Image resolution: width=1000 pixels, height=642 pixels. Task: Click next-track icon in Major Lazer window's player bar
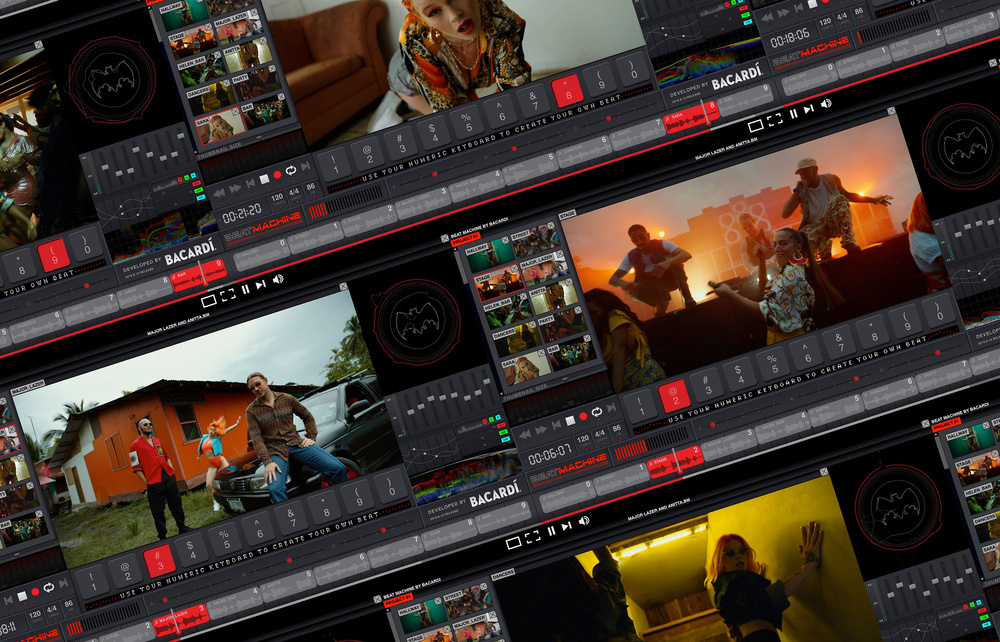pos(566,527)
